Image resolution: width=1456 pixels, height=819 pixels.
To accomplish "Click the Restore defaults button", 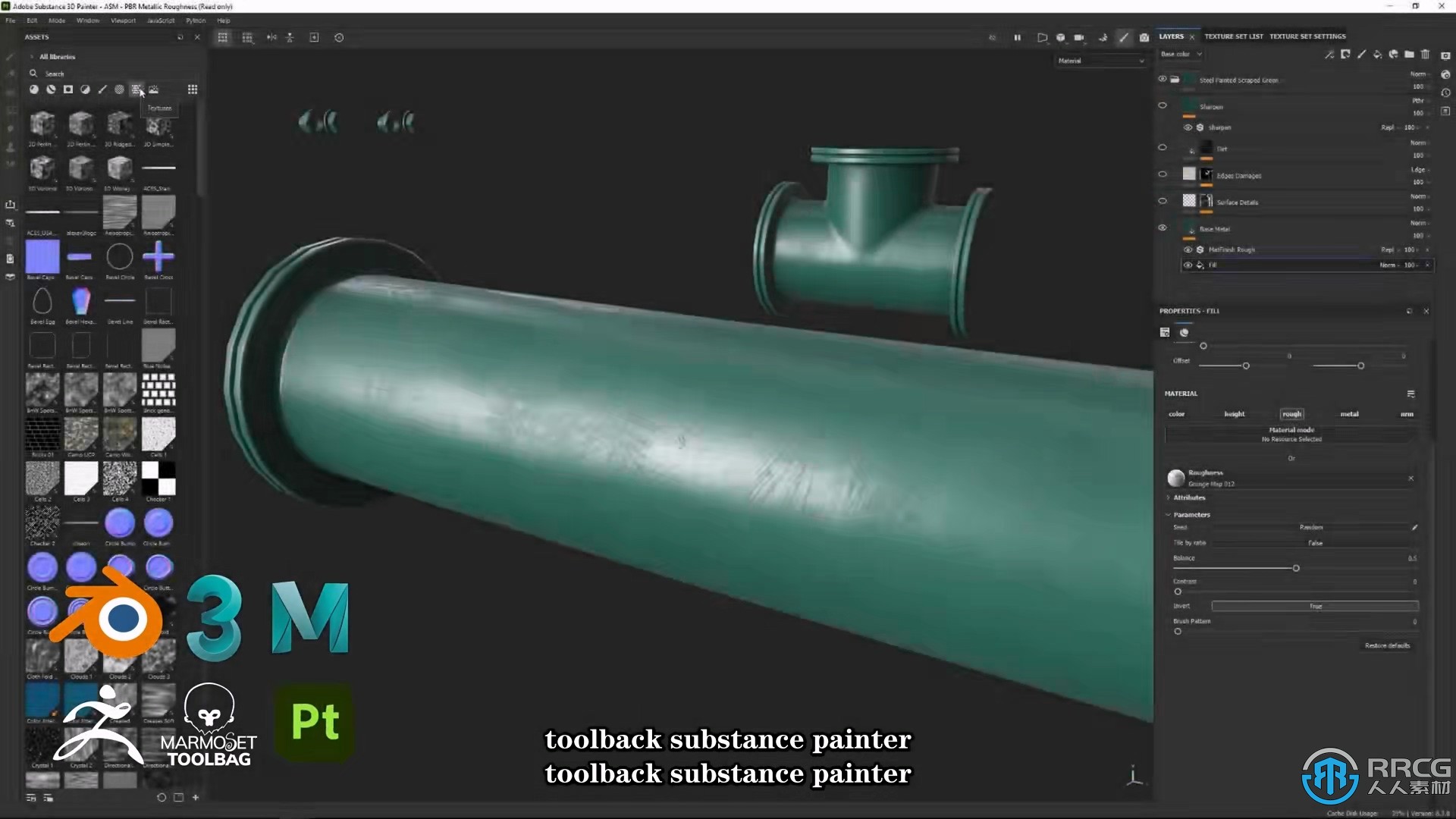I will coord(1387,645).
